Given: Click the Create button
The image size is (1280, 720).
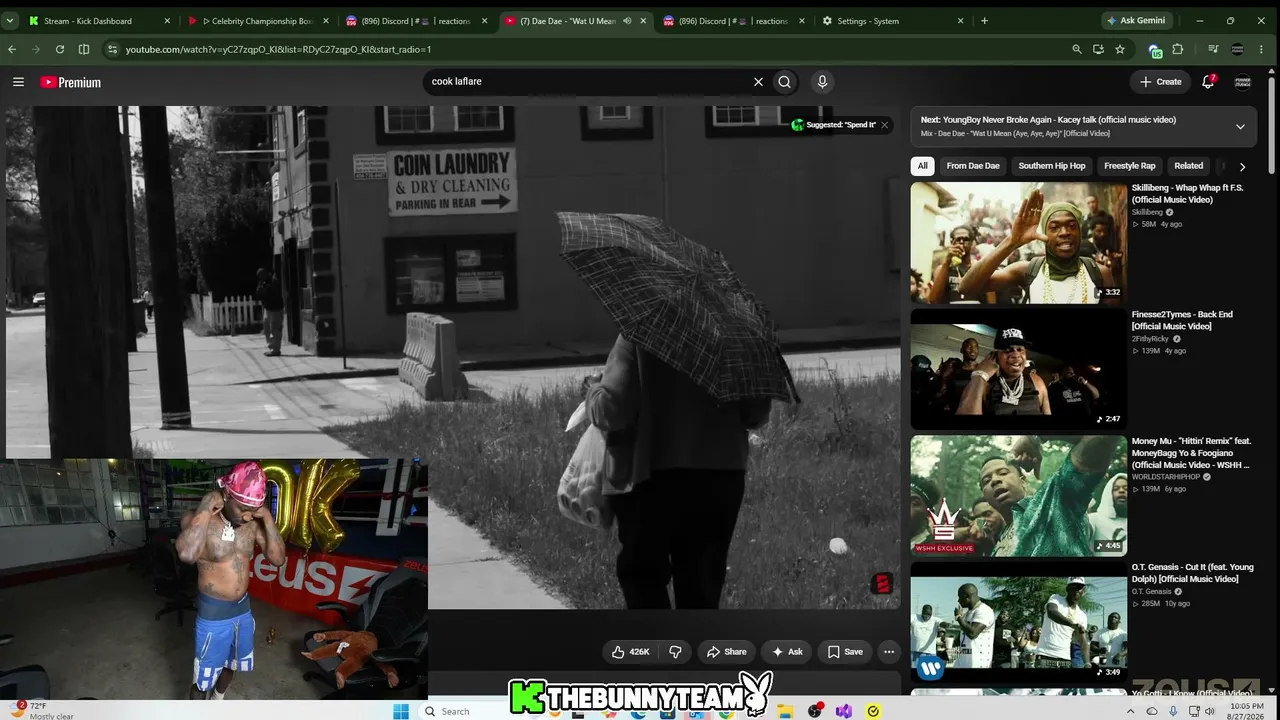Looking at the screenshot, I should [1161, 82].
